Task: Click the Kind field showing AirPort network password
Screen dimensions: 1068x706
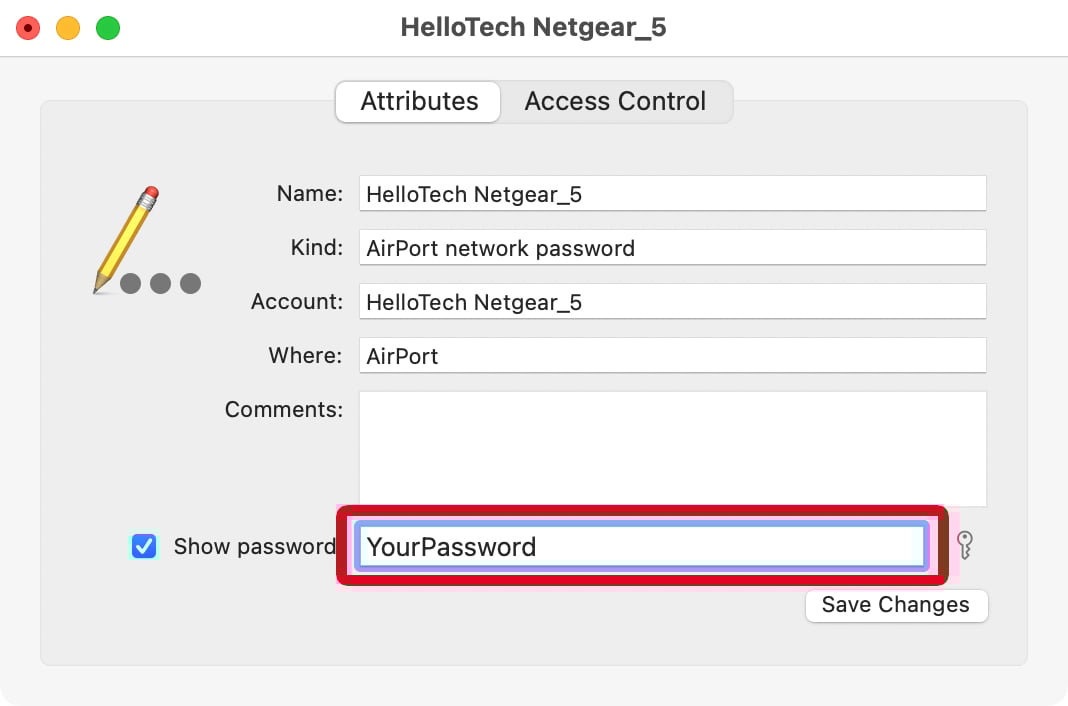Action: [x=672, y=247]
